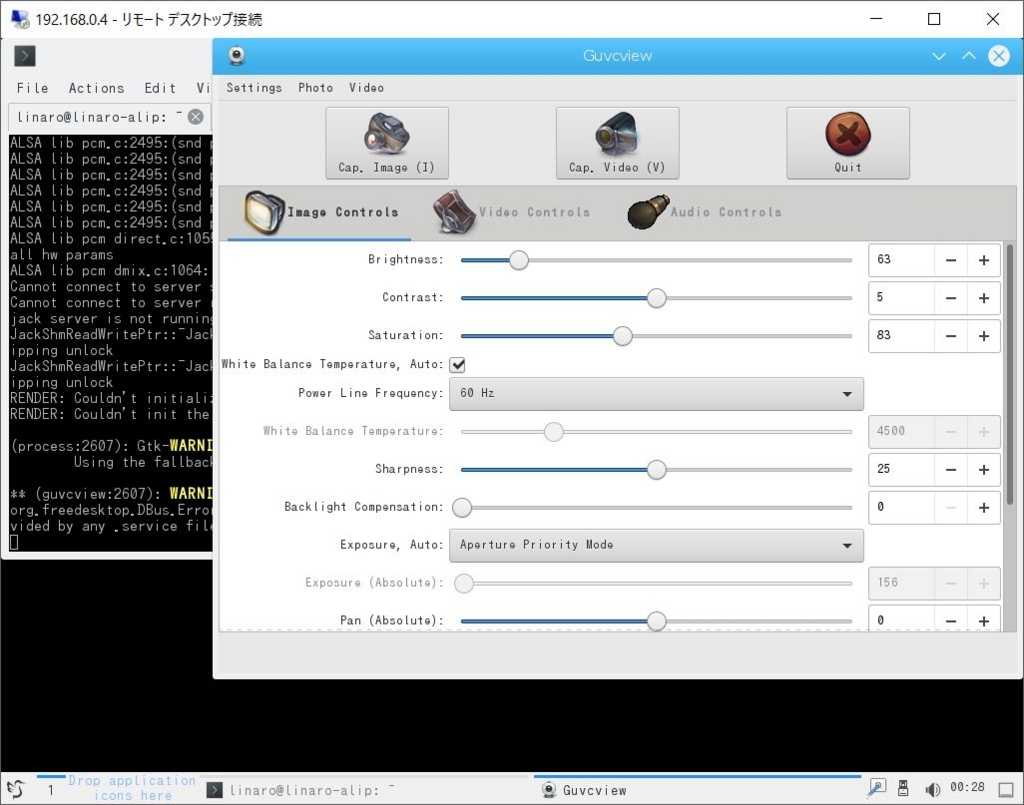Click the Sharpness value field showing 25
This screenshot has height=805, width=1024.
(902, 469)
